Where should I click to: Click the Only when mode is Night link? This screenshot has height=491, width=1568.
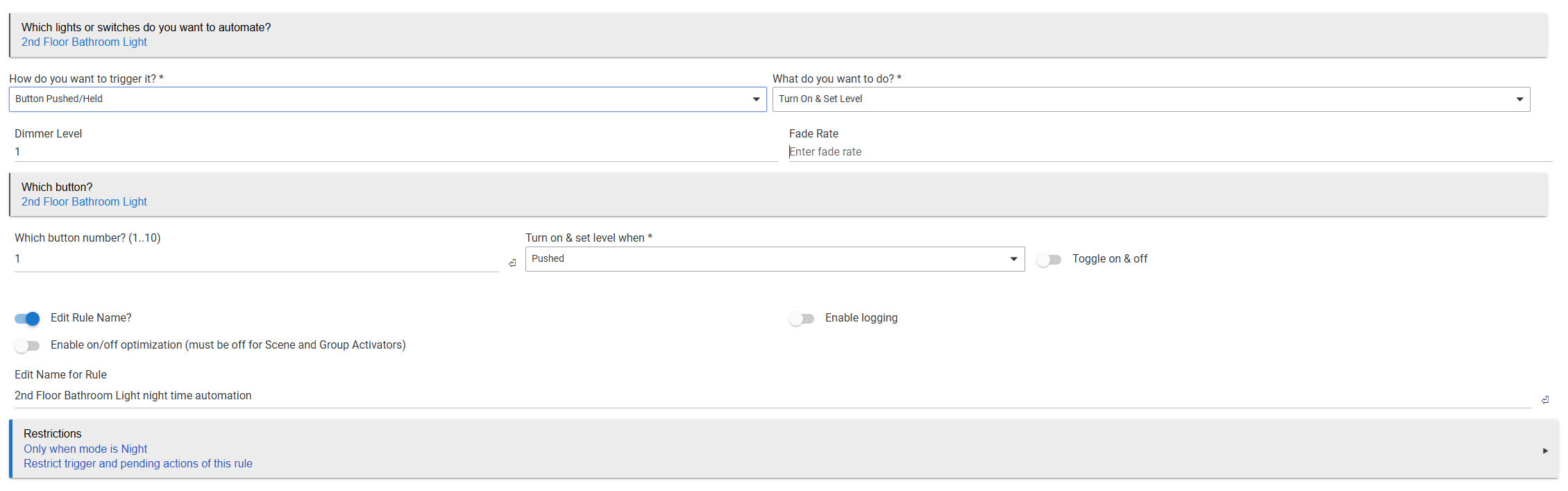85,449
